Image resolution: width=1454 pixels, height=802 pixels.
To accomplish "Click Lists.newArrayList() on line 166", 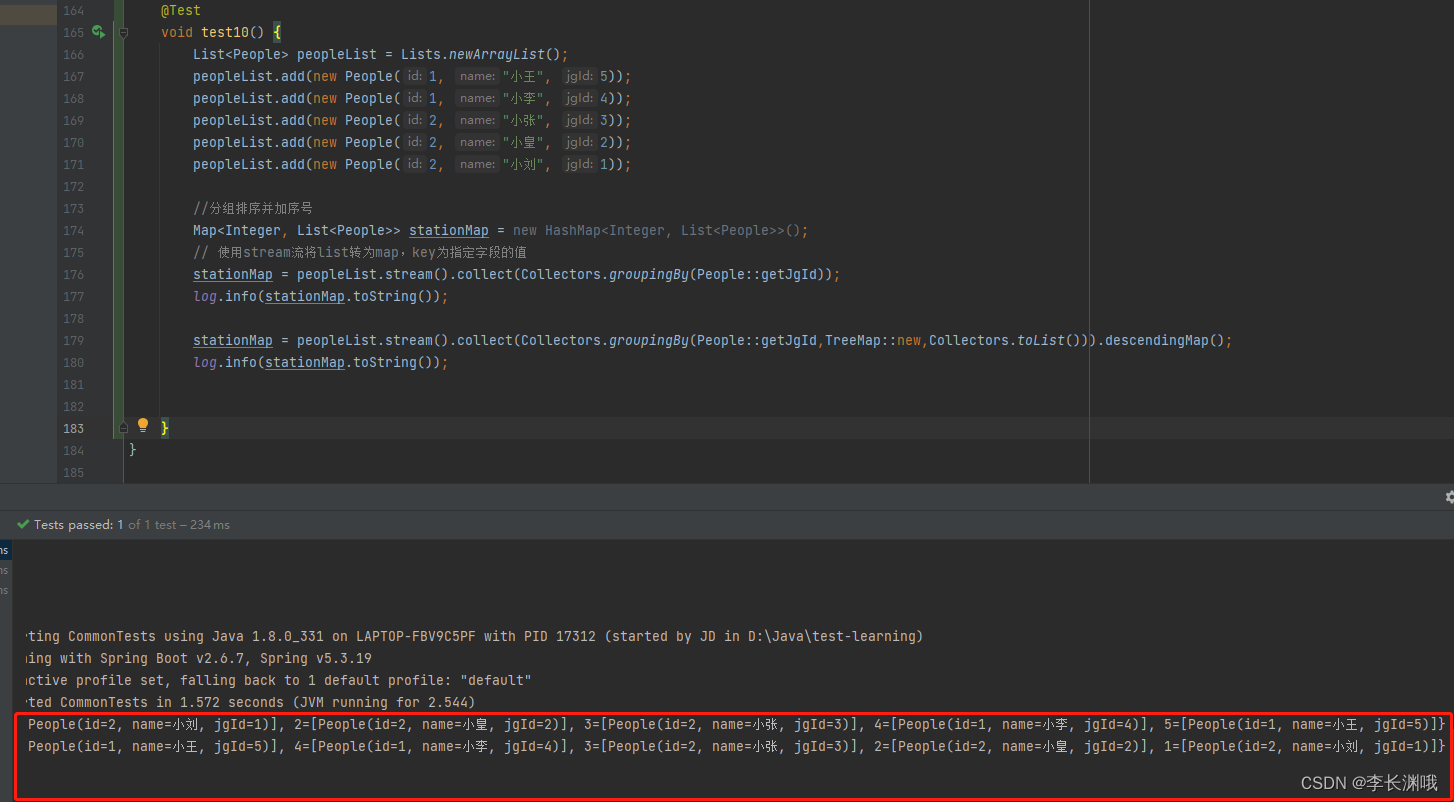I will [x=484, y=54].
